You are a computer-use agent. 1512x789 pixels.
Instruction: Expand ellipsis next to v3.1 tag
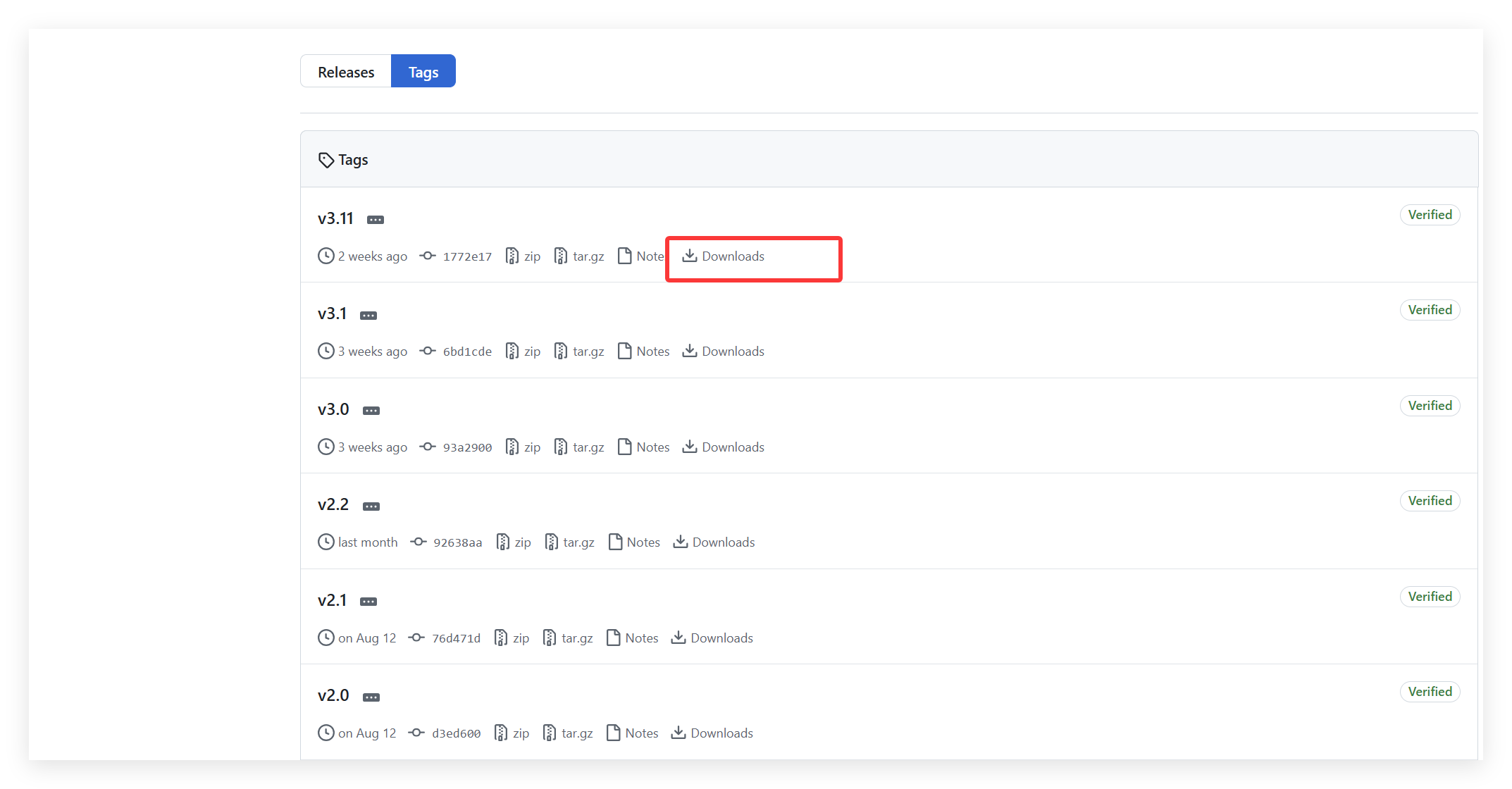pos(368,316)
